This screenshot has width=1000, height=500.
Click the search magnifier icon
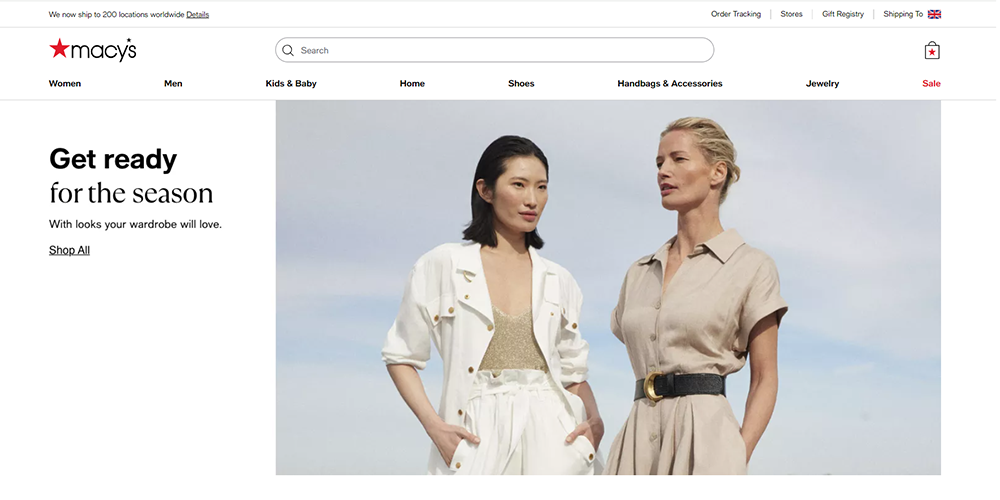288,50
